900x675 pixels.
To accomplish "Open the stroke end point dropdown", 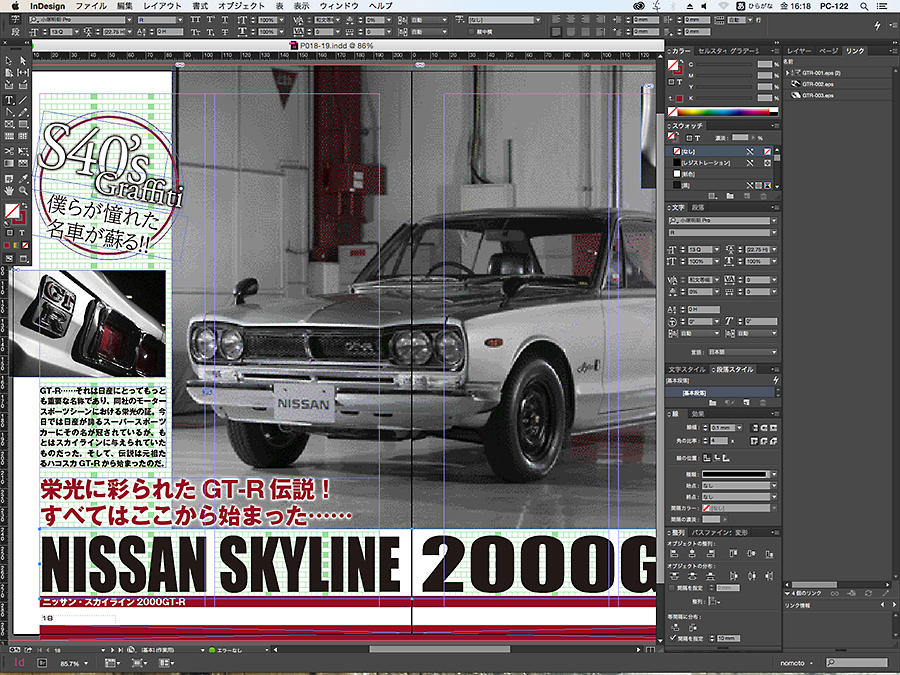I will coord(774,497).
